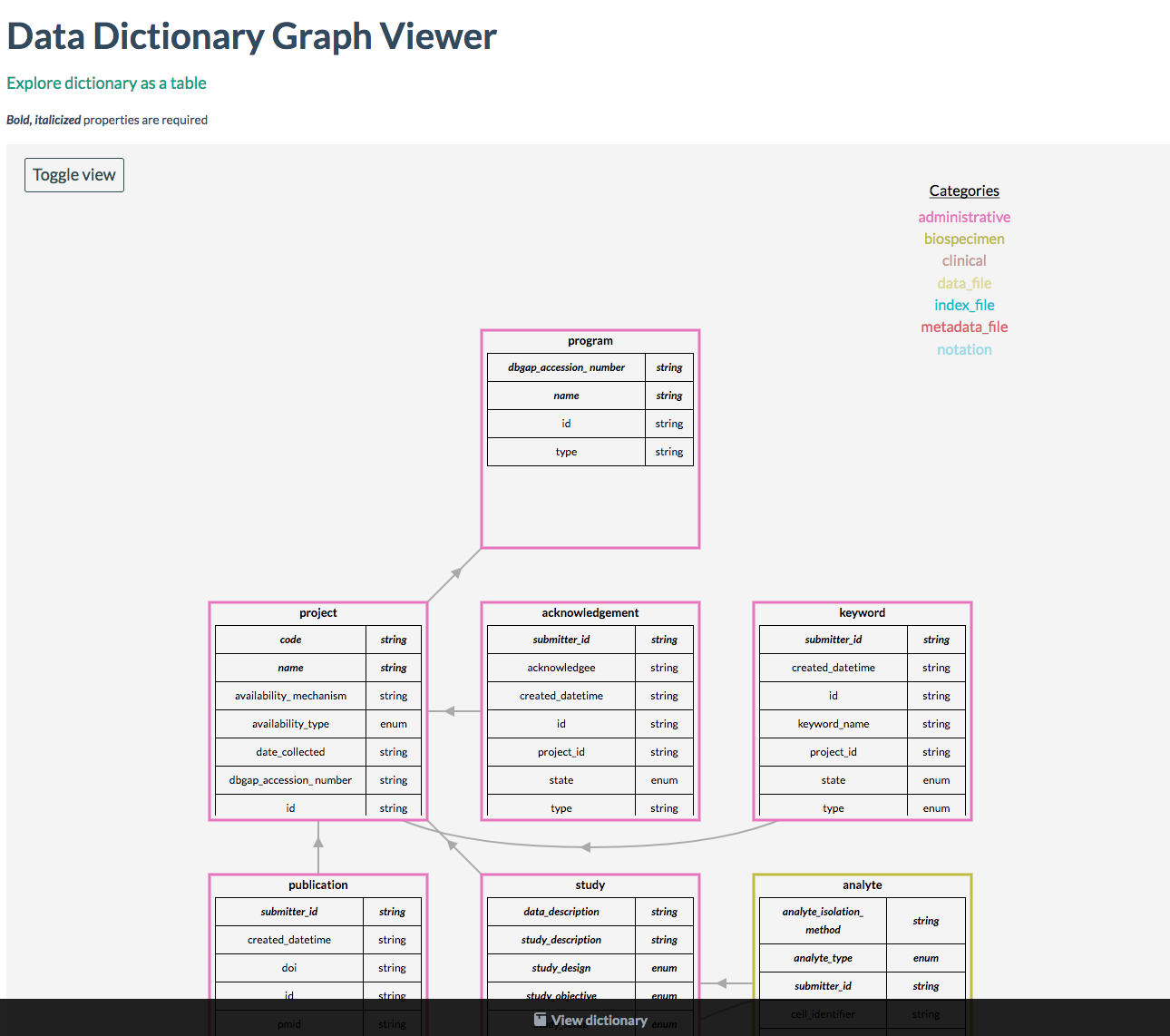Select the index_file category in legend
This screenshot has height=1036, width=1170.
click(x=964, y=305)
